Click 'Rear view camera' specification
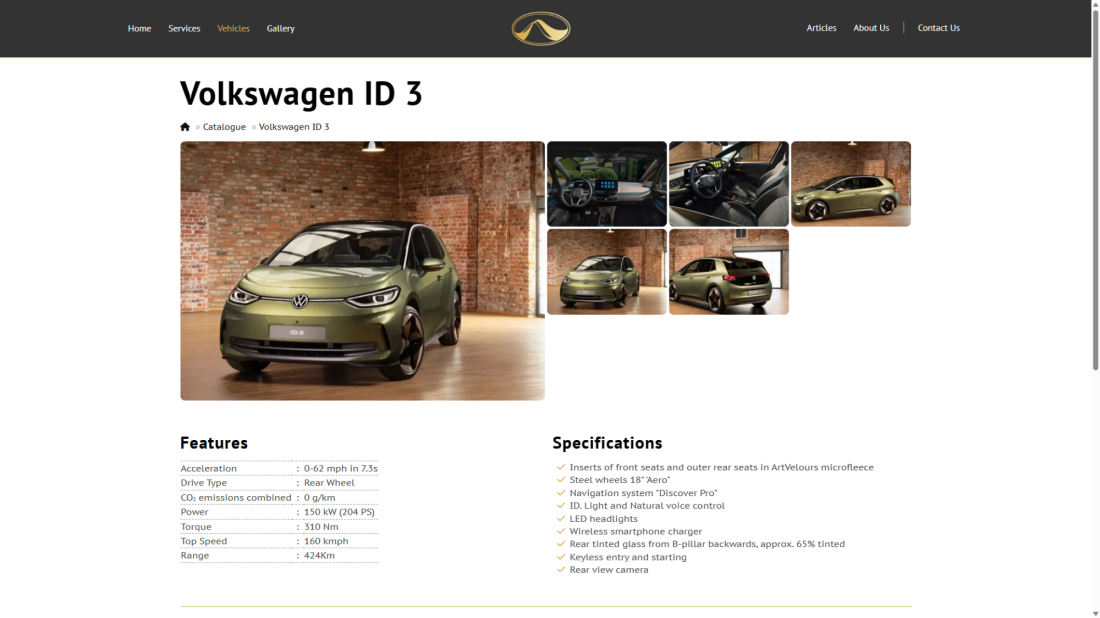 pyautogui.click(x=609, y=570)
